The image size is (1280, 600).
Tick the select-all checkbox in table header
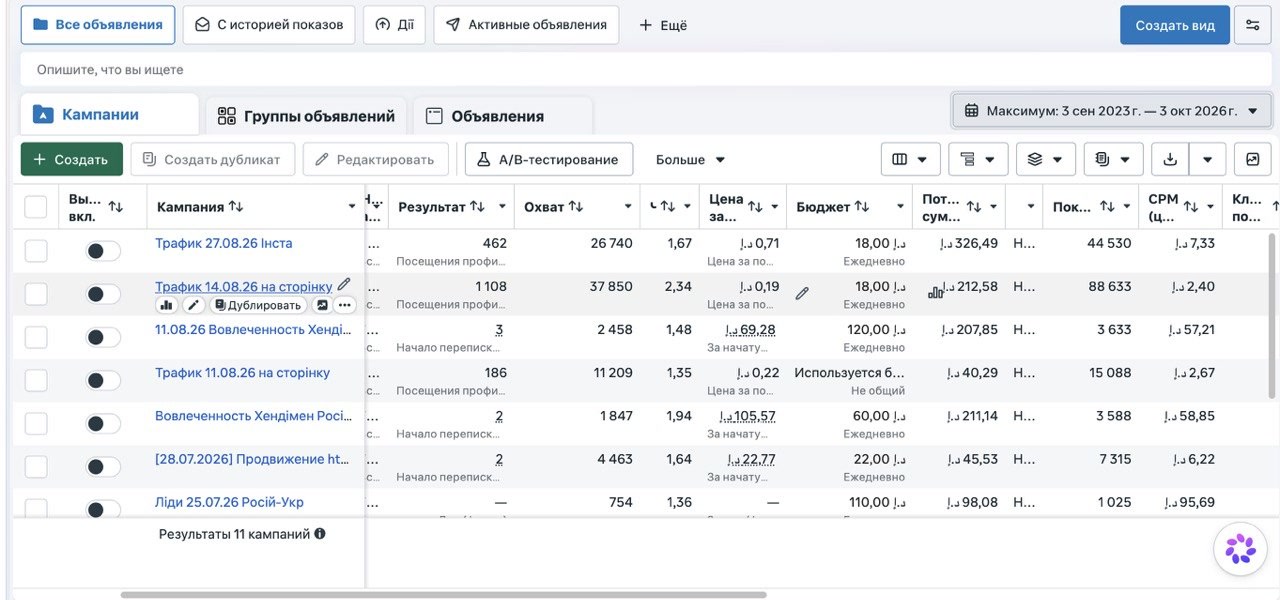(x=36, y=207)
